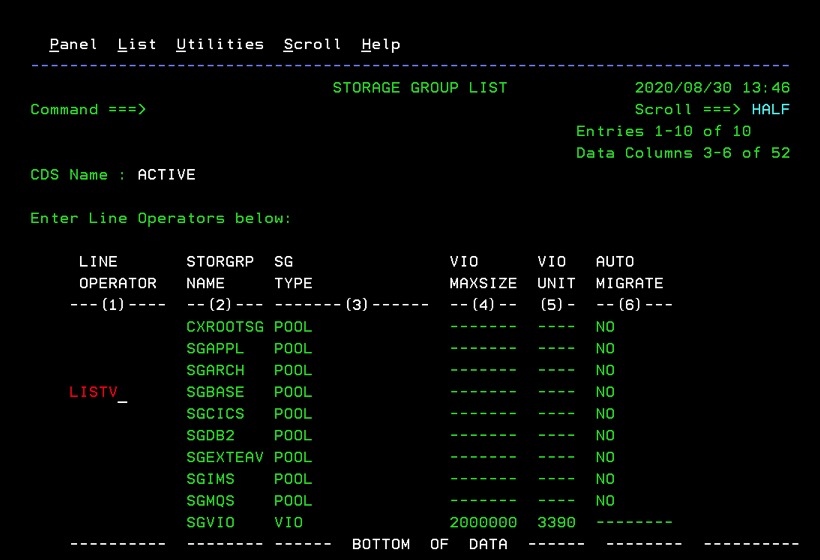Click Data Columns 3-6 of 52 text
Viewport: 820px width, 560px height.
[683, 153]
